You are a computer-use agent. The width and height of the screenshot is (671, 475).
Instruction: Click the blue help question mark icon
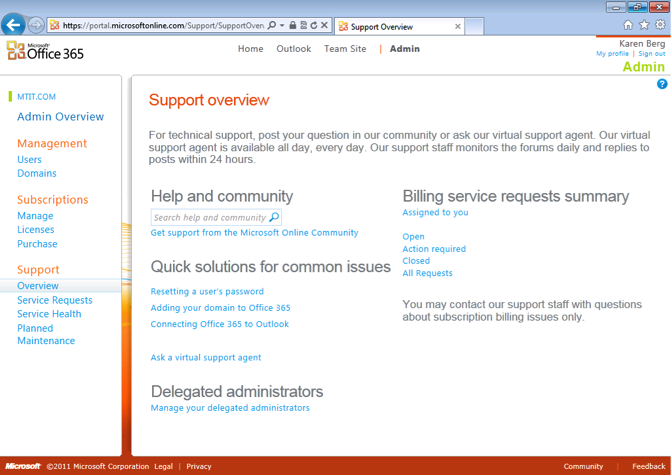pyautogui.click(x=662, y=84)
